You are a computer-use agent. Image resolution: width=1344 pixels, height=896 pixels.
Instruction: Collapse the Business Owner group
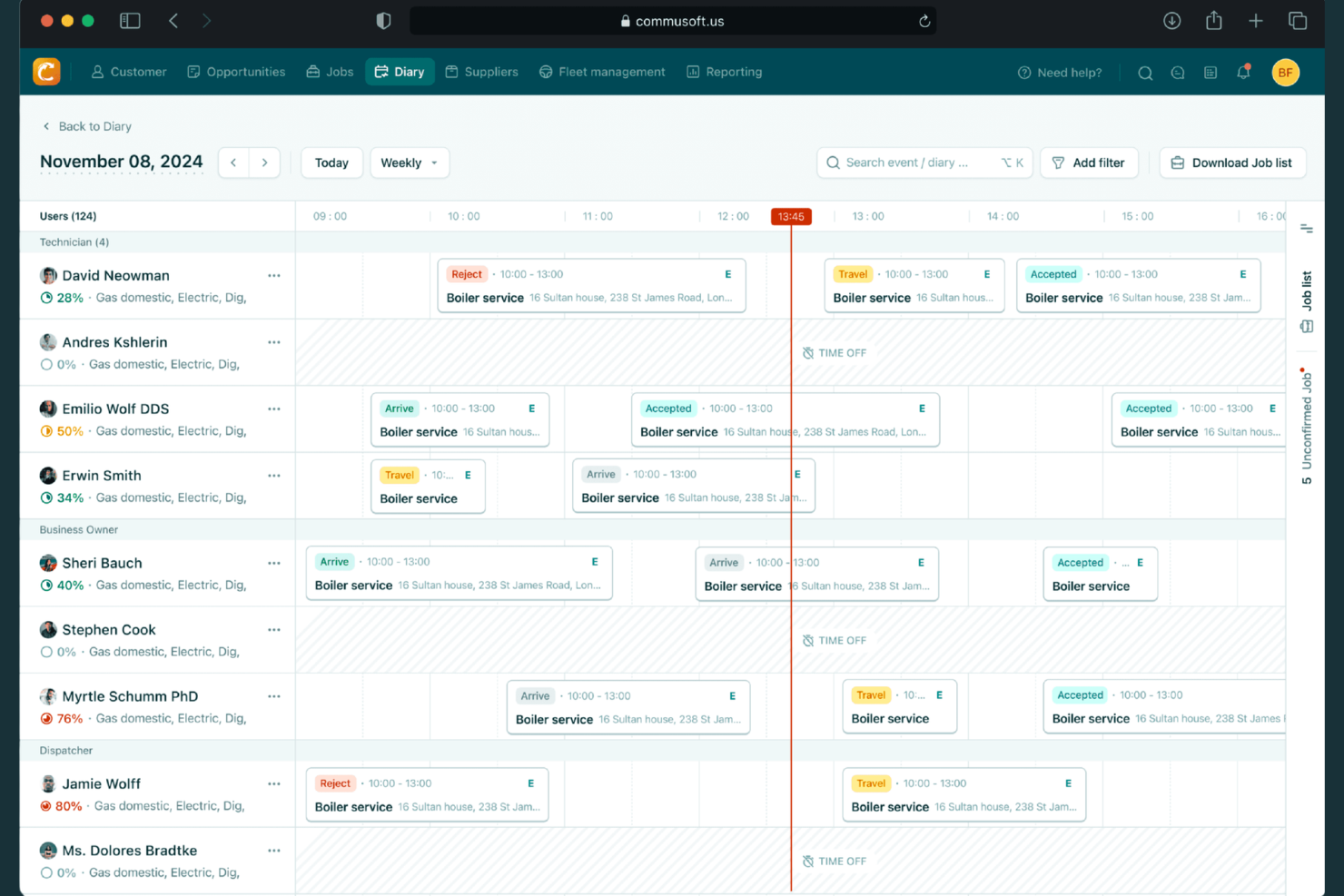tap(79, 529)
